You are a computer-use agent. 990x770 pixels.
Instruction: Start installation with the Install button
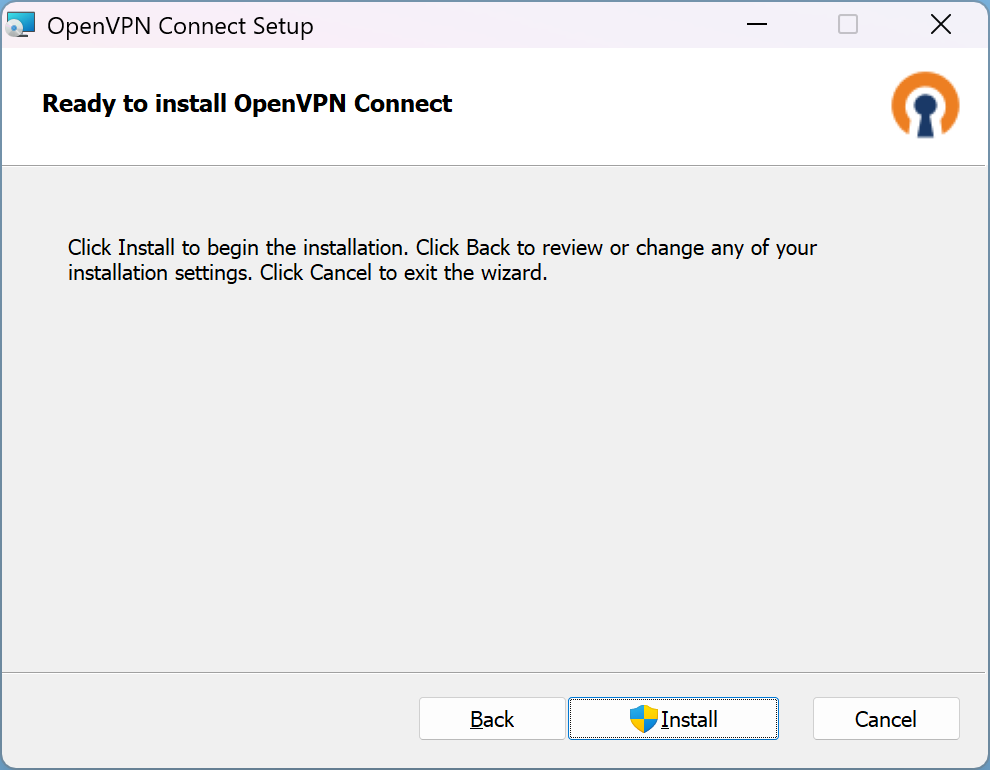[673, 719]
